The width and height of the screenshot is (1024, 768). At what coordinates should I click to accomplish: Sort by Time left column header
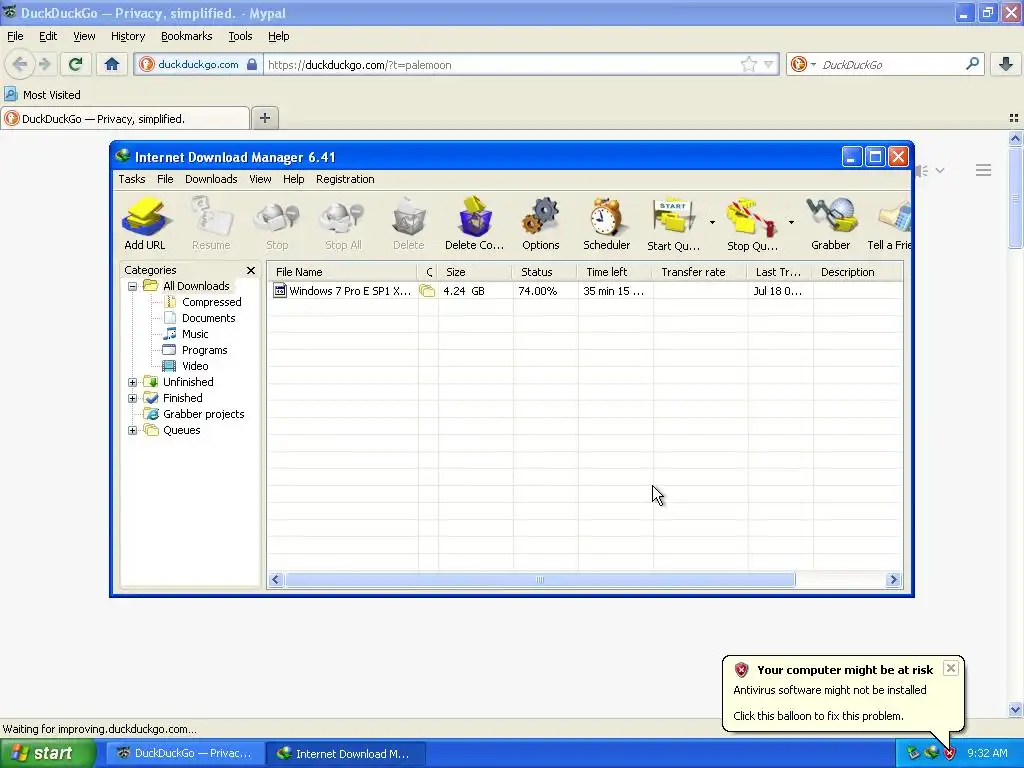coord(615,272)
